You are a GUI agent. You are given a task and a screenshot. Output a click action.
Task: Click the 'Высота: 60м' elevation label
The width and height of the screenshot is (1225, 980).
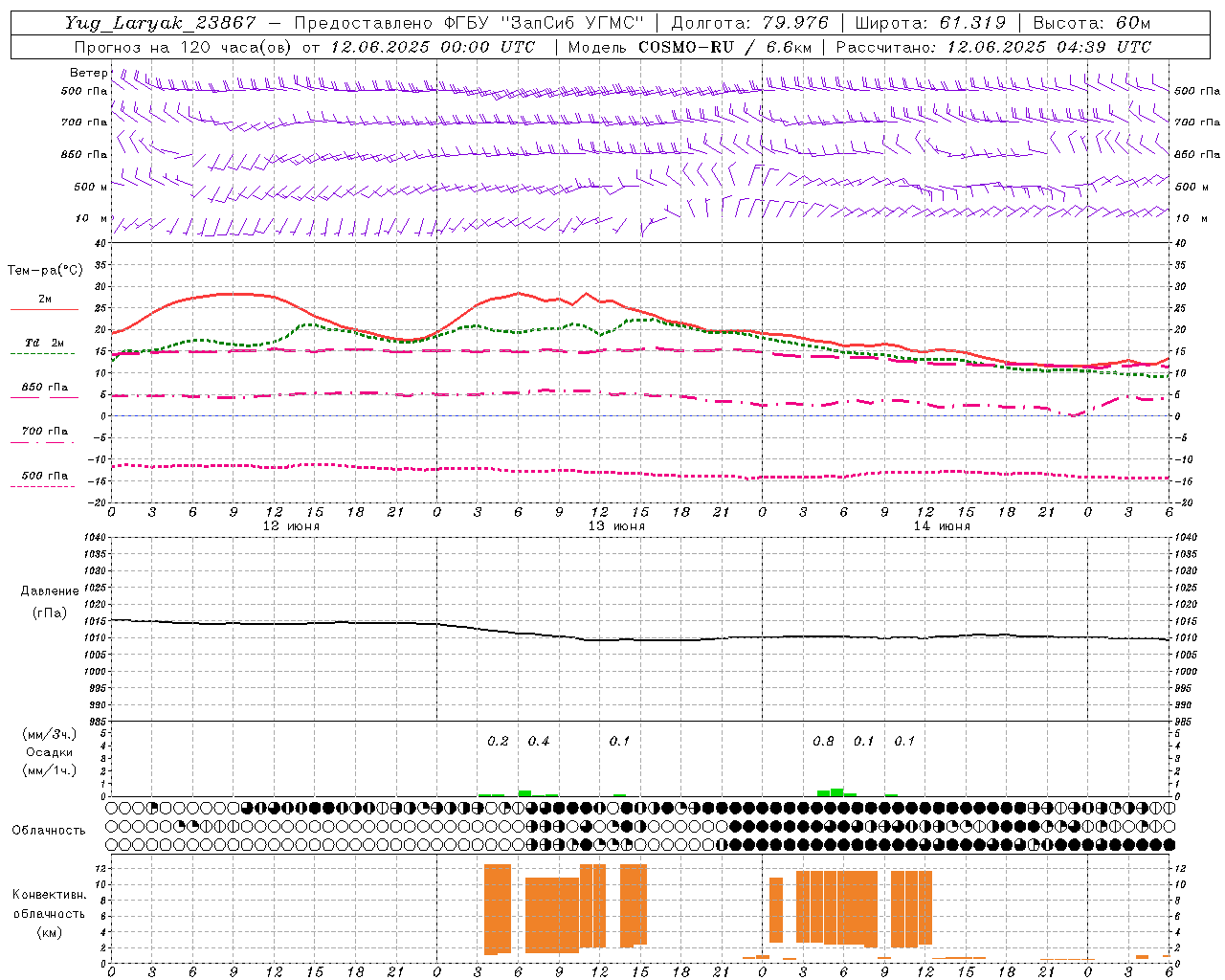click(x=1092, y=23)
